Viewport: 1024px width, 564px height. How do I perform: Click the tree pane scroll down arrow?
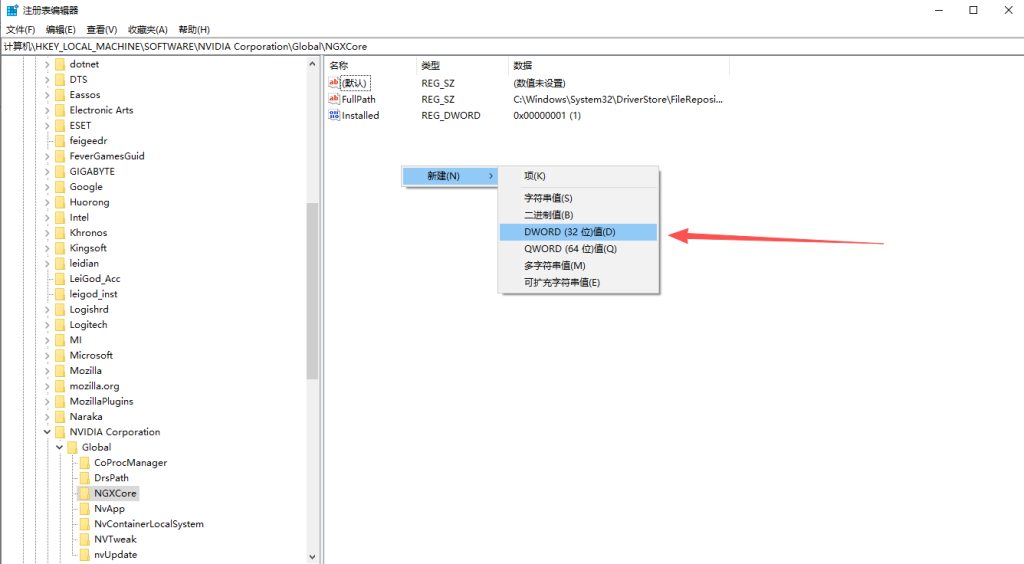(312, 556)
